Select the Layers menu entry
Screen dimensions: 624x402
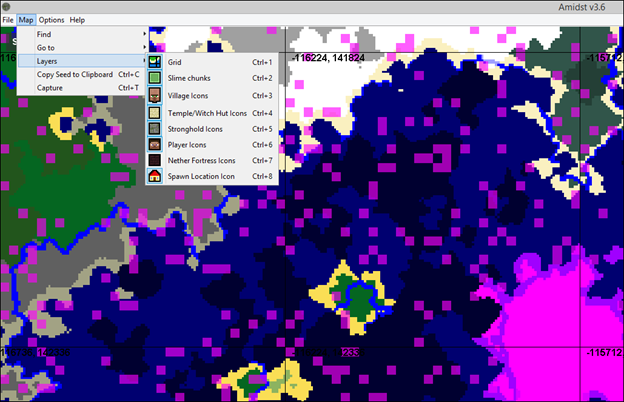click(83, 61)
